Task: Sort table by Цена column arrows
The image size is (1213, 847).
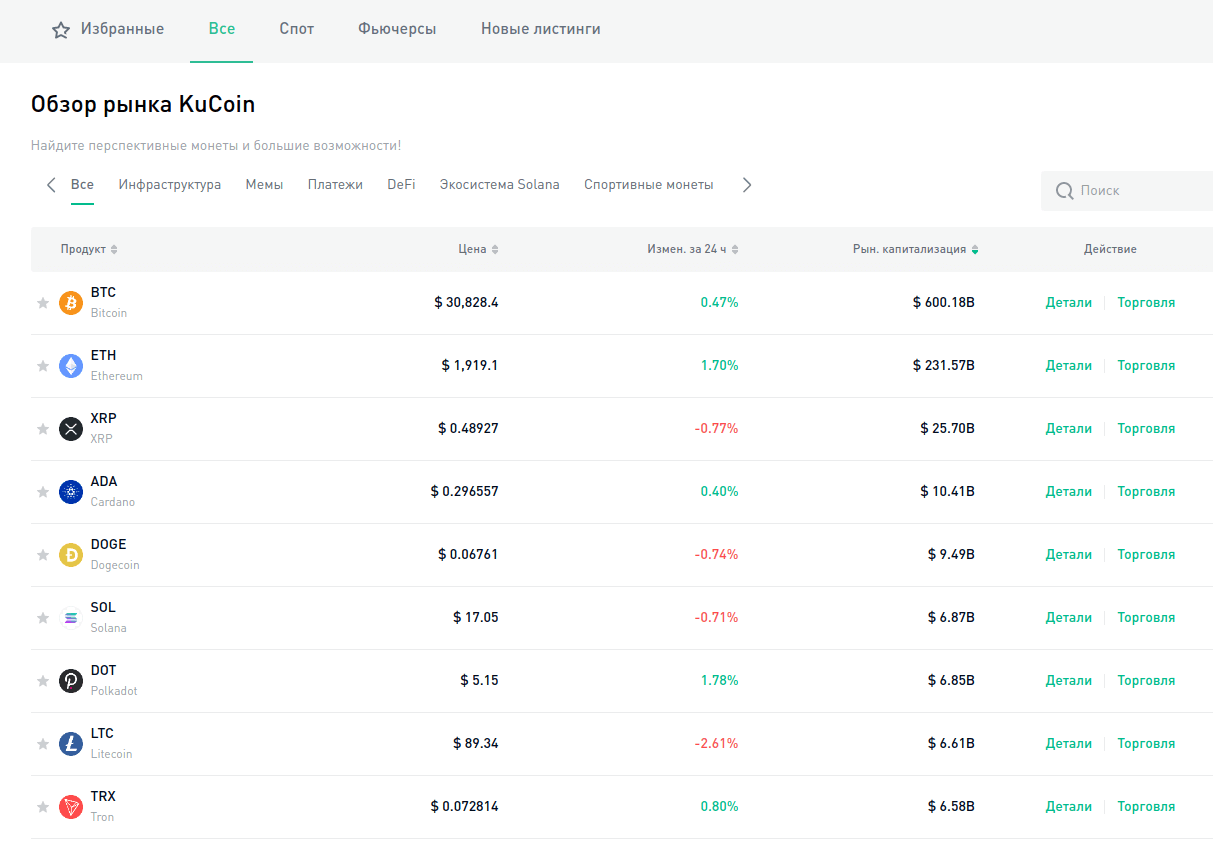Action: pos(494,250)
